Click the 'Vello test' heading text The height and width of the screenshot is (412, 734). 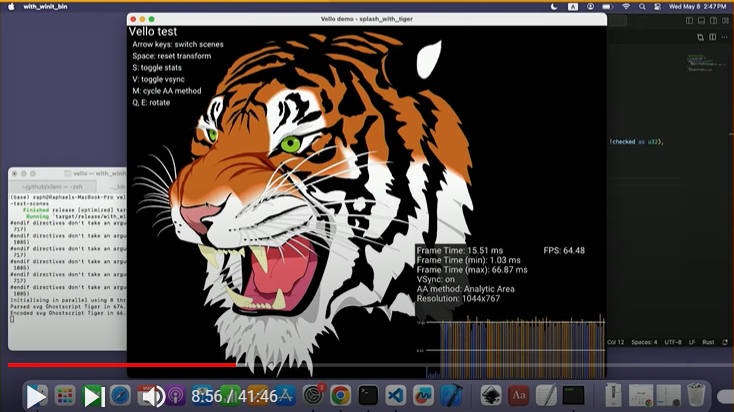click(153, 31)
